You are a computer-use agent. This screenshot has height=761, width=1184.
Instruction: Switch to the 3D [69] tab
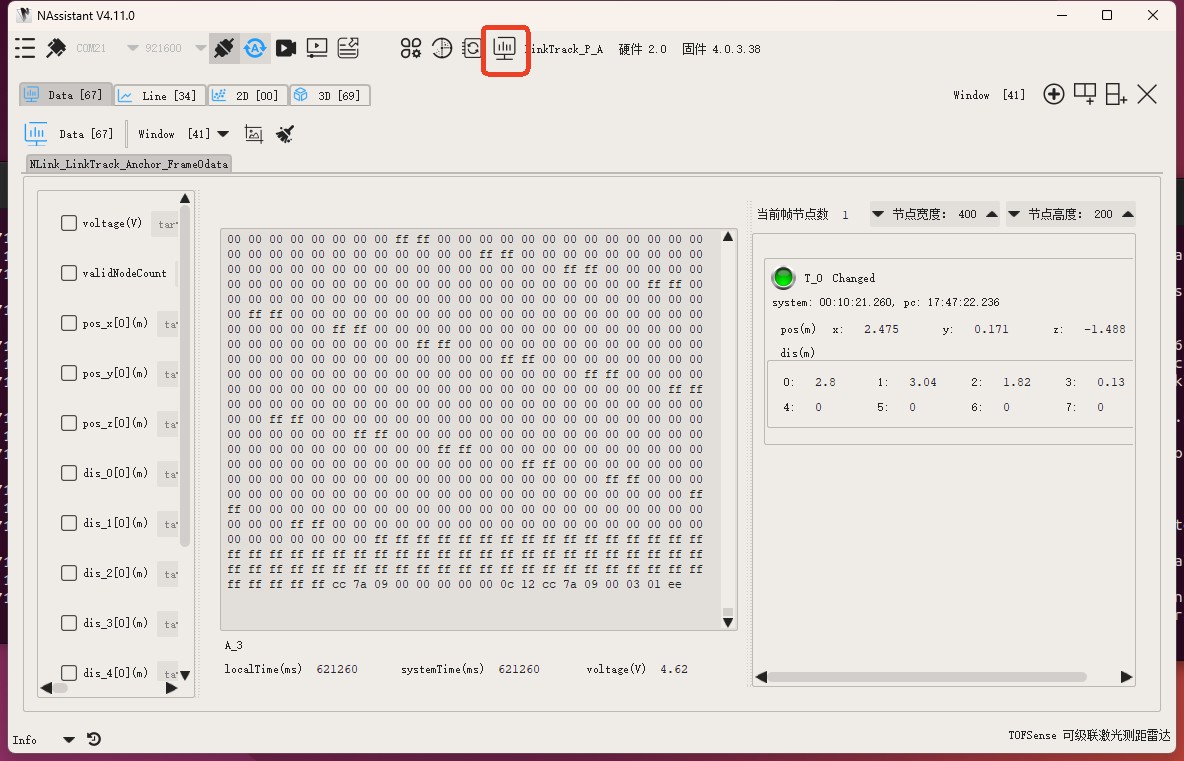330,96
